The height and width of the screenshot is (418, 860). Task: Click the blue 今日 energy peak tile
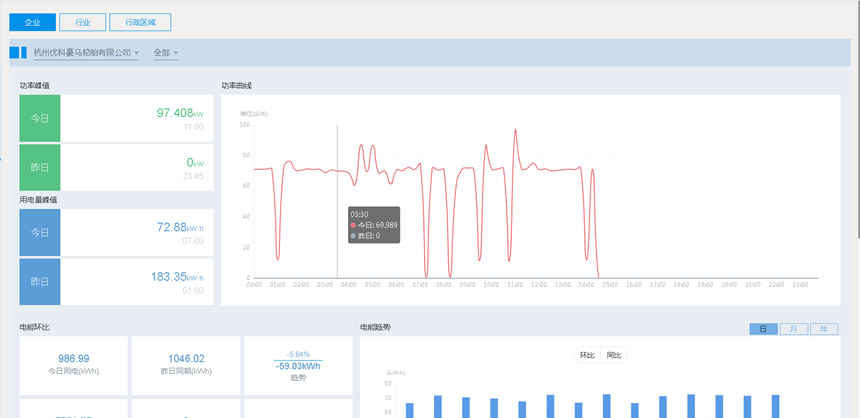[40, 232]
